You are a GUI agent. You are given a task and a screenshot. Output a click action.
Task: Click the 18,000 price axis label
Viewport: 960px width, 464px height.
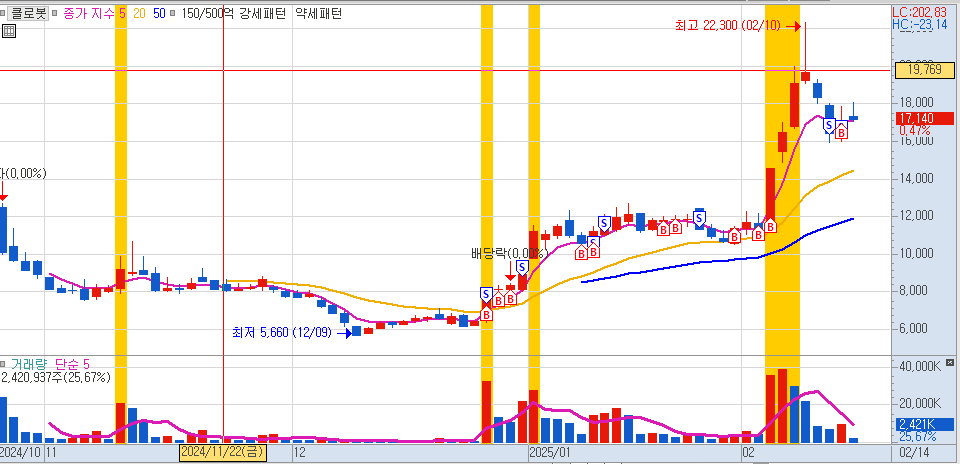[916, 102]
